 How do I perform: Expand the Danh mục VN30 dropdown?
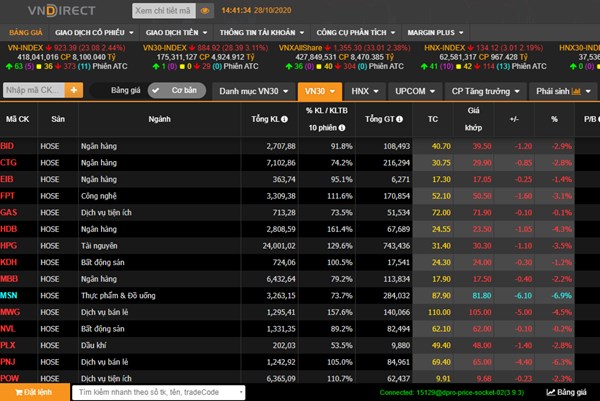253,91
